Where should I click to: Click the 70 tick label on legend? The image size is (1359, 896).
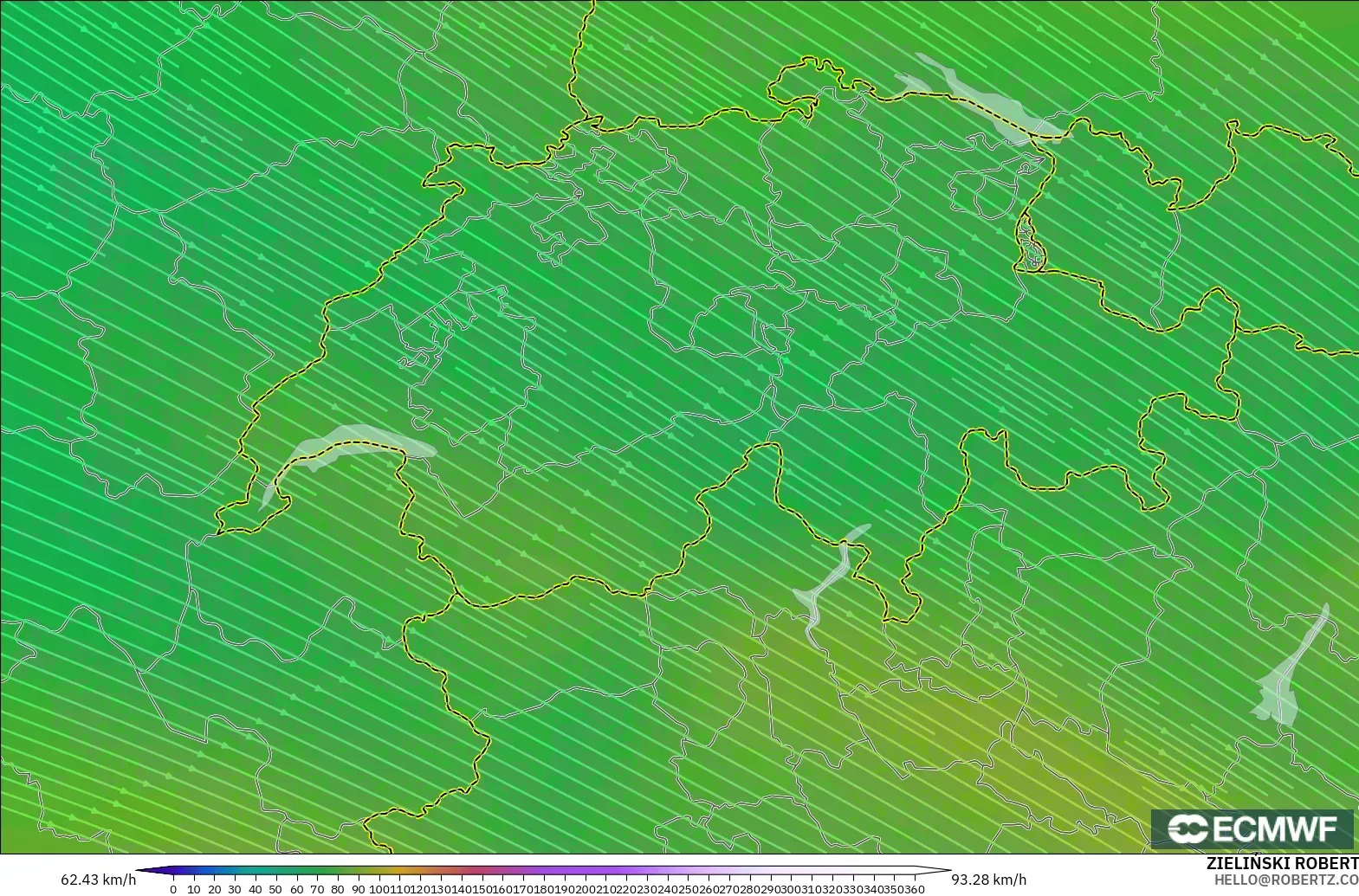(x=317, y=889)
